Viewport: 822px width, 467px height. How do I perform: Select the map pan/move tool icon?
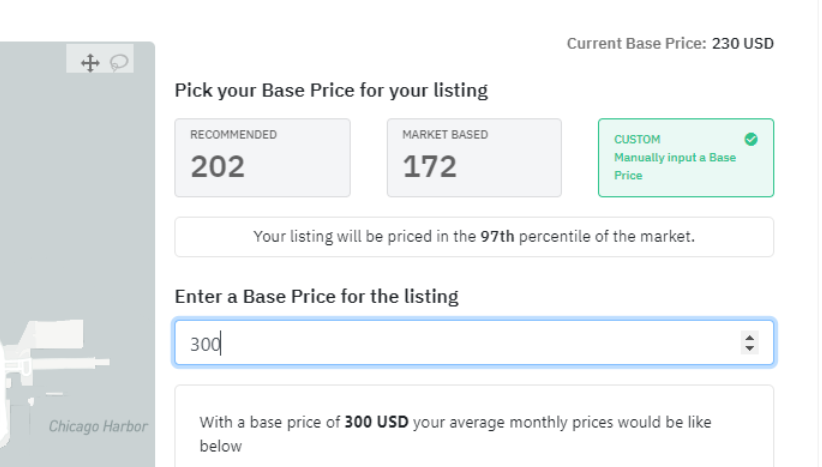[x=89, y=63]
